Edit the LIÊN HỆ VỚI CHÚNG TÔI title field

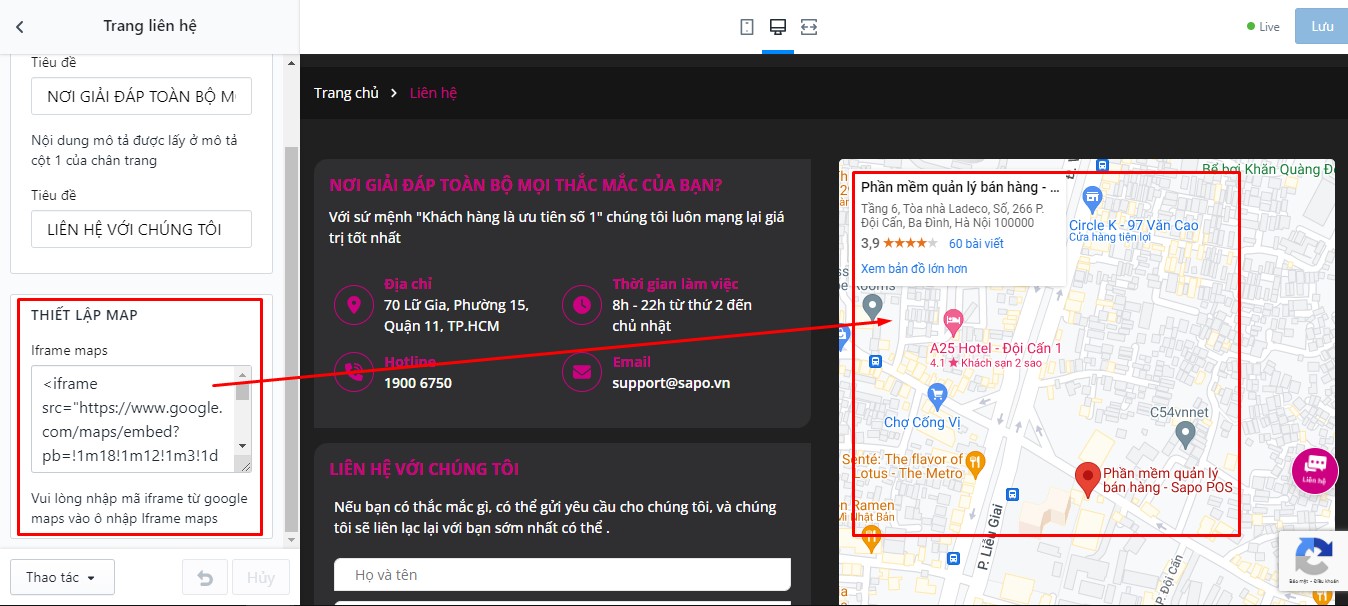(141, 229)
